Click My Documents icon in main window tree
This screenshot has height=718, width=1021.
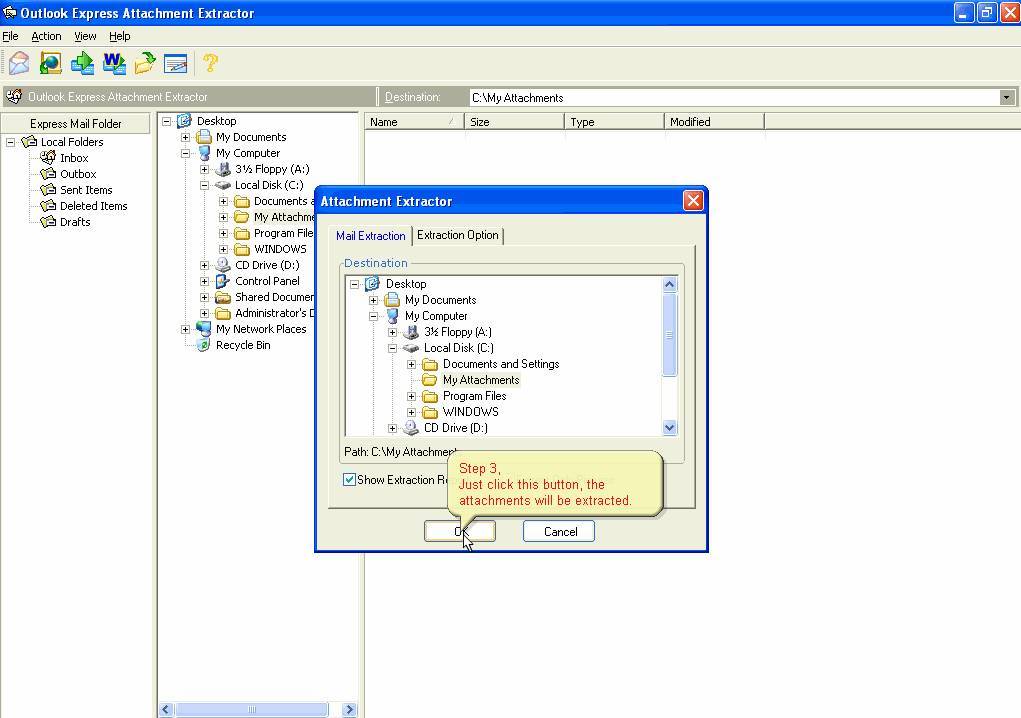point(204,137)
